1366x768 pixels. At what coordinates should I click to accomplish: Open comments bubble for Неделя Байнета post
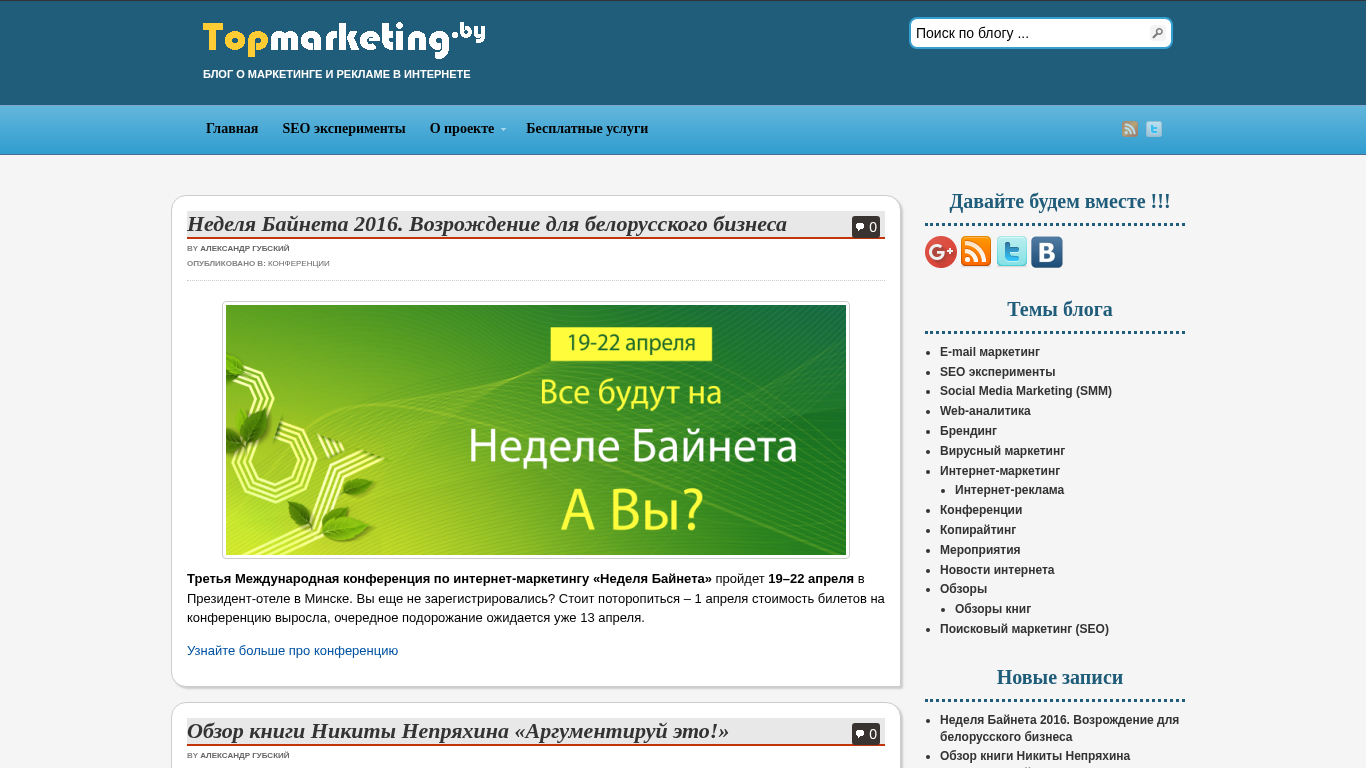[866, 227]
